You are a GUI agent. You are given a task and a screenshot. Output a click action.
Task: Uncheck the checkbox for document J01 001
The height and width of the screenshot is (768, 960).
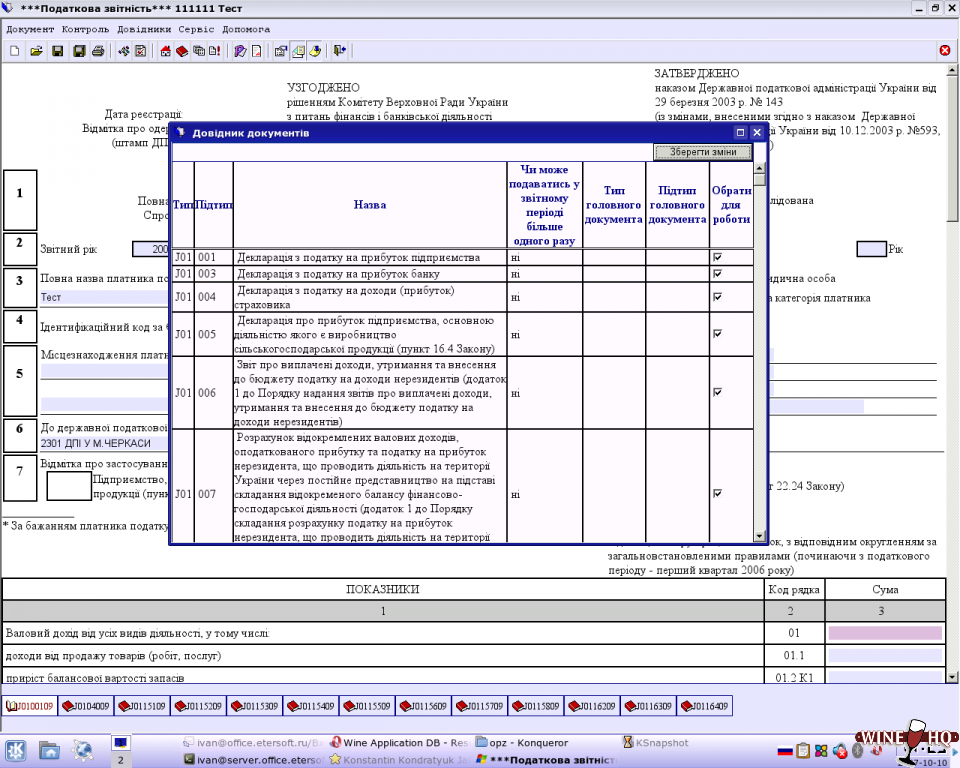click(717, 257)
